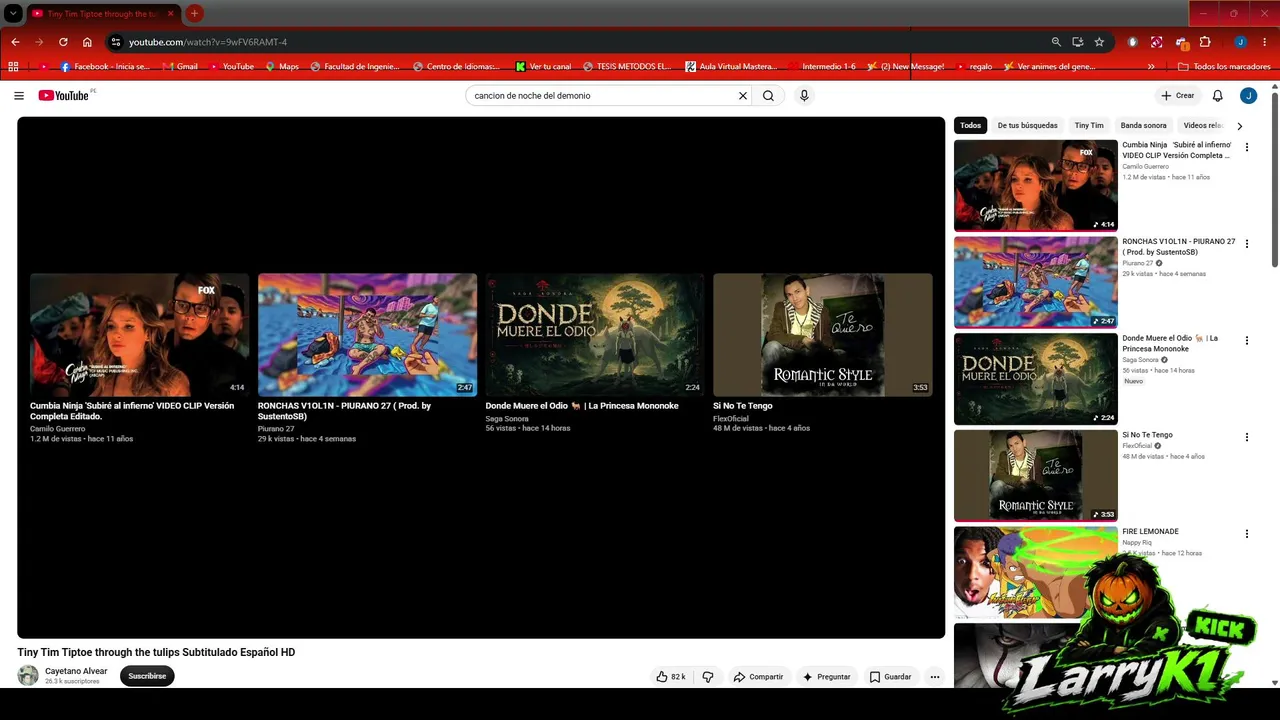Play Cumbia Ninja endscreen suggestion thumbnail

[139, 335]
